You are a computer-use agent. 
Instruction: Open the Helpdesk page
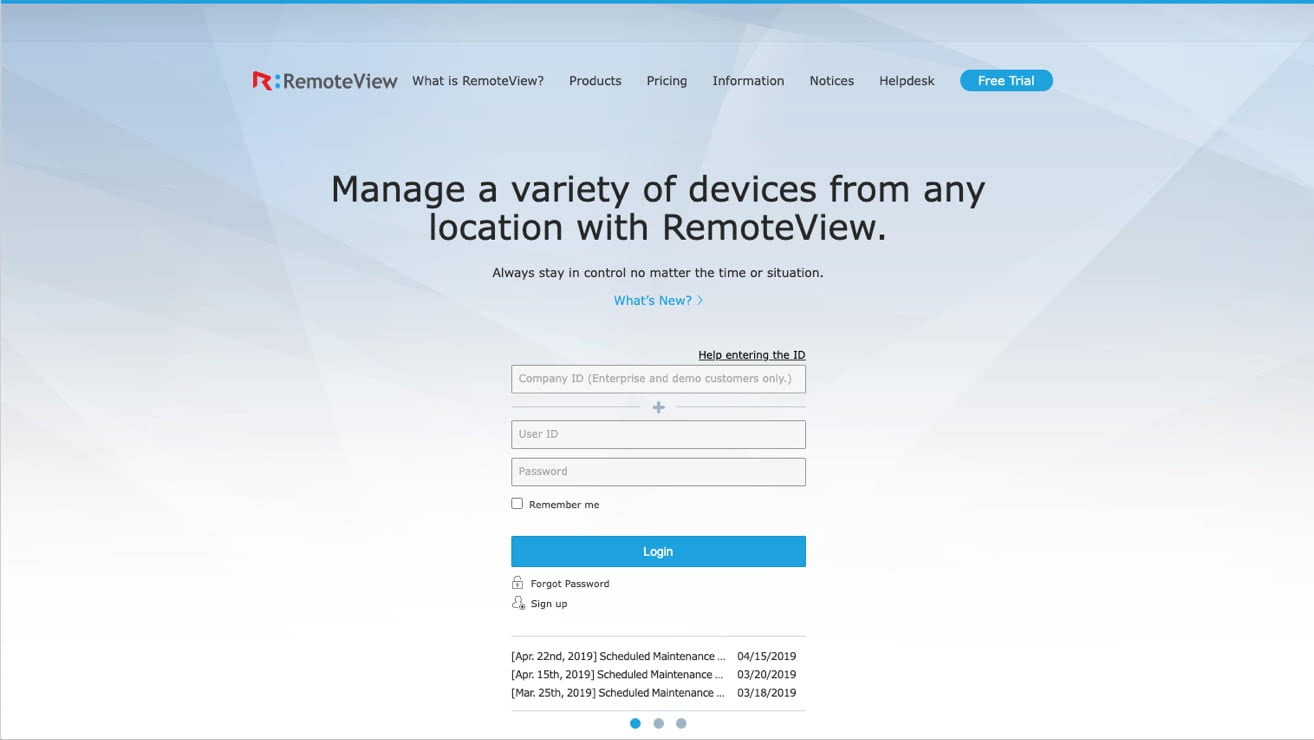click(x=907, y=81)
